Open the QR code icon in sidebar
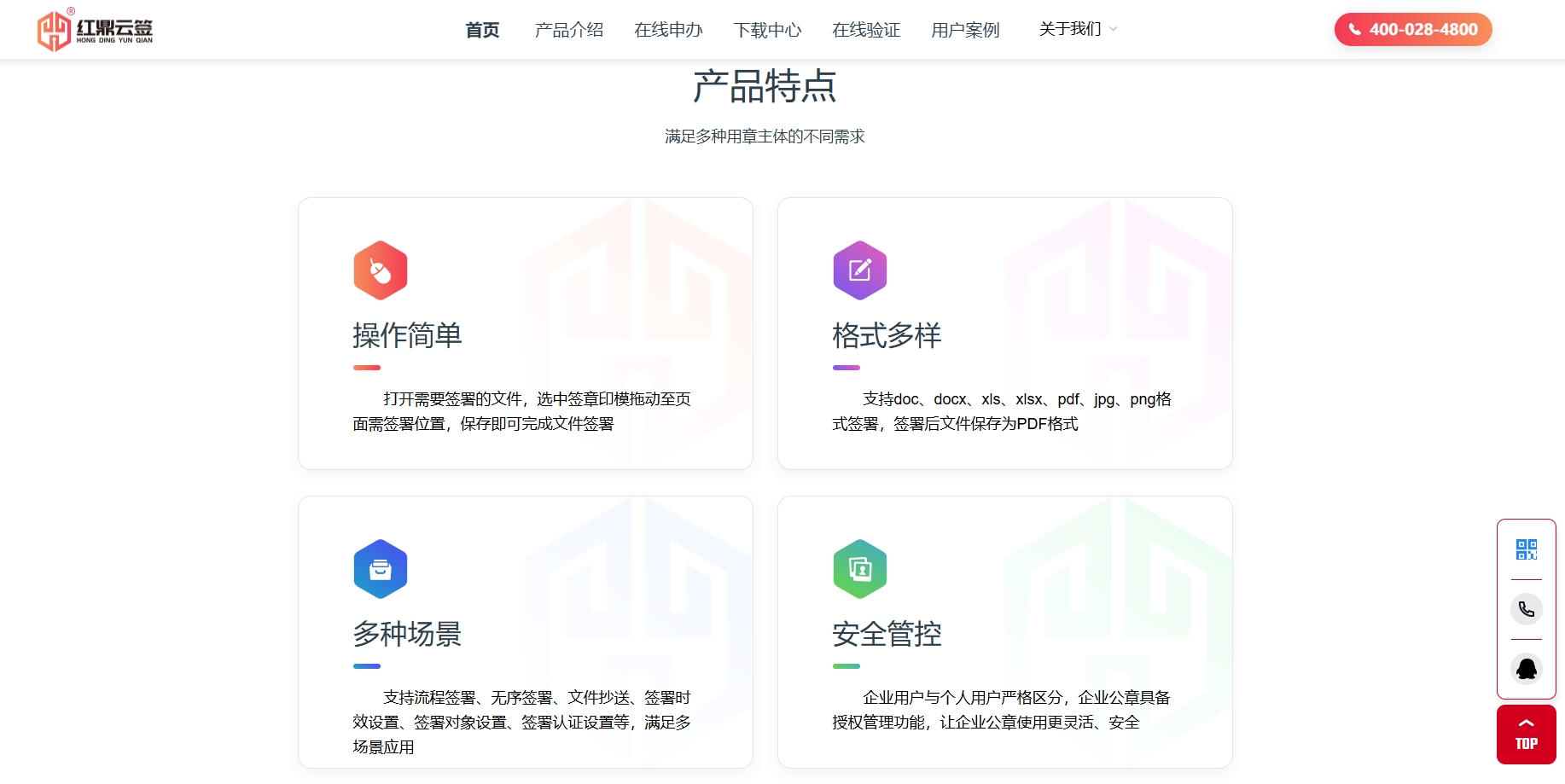The width and height of the screenshot is (1565, 784). (x=1526, y=549)
